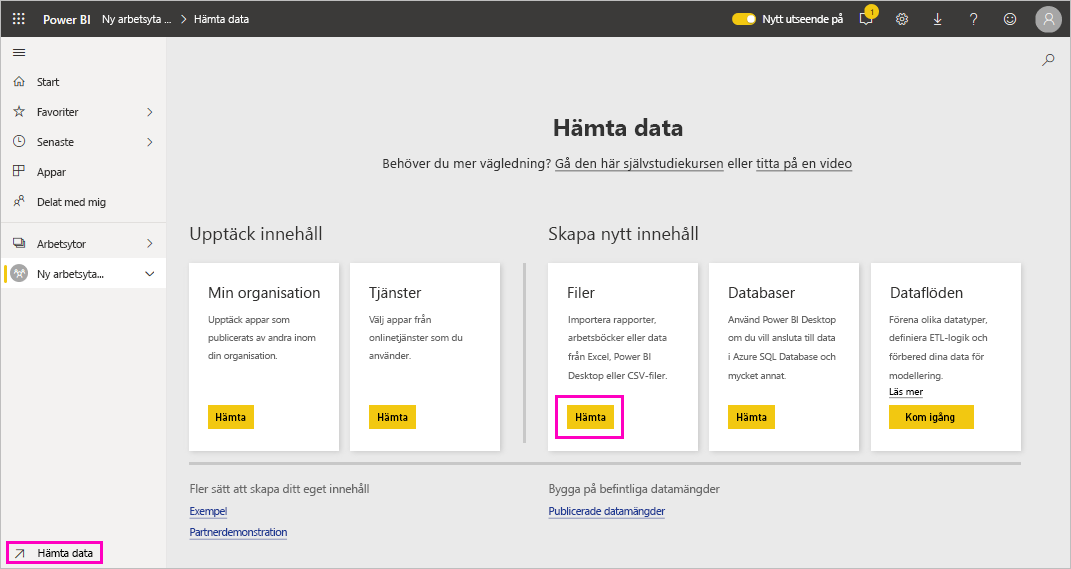Open the settings gear icon
The image size is (1071, 569).
[x=902, y=19]
